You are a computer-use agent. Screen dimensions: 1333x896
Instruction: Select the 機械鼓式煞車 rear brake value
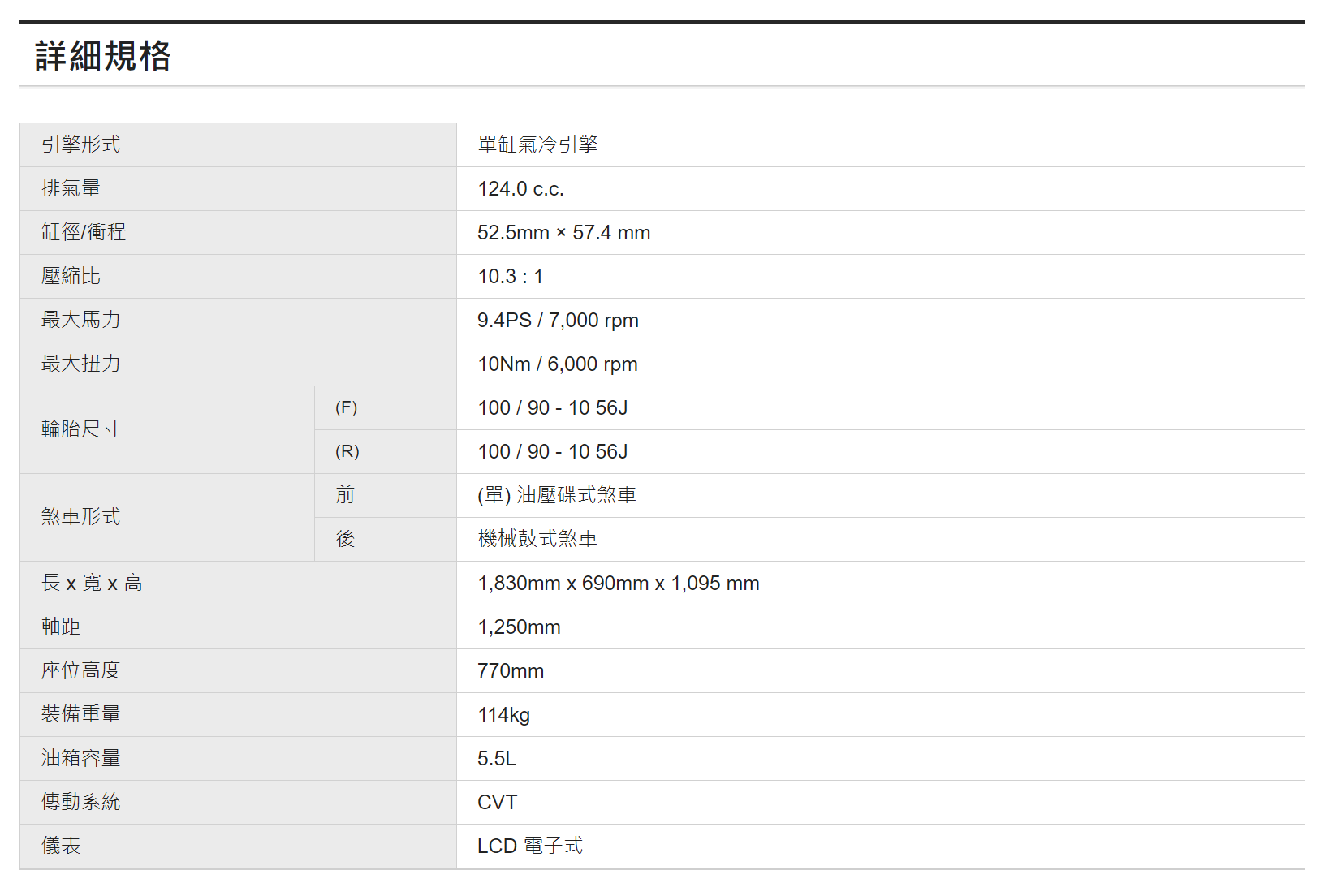pos(537,539)
